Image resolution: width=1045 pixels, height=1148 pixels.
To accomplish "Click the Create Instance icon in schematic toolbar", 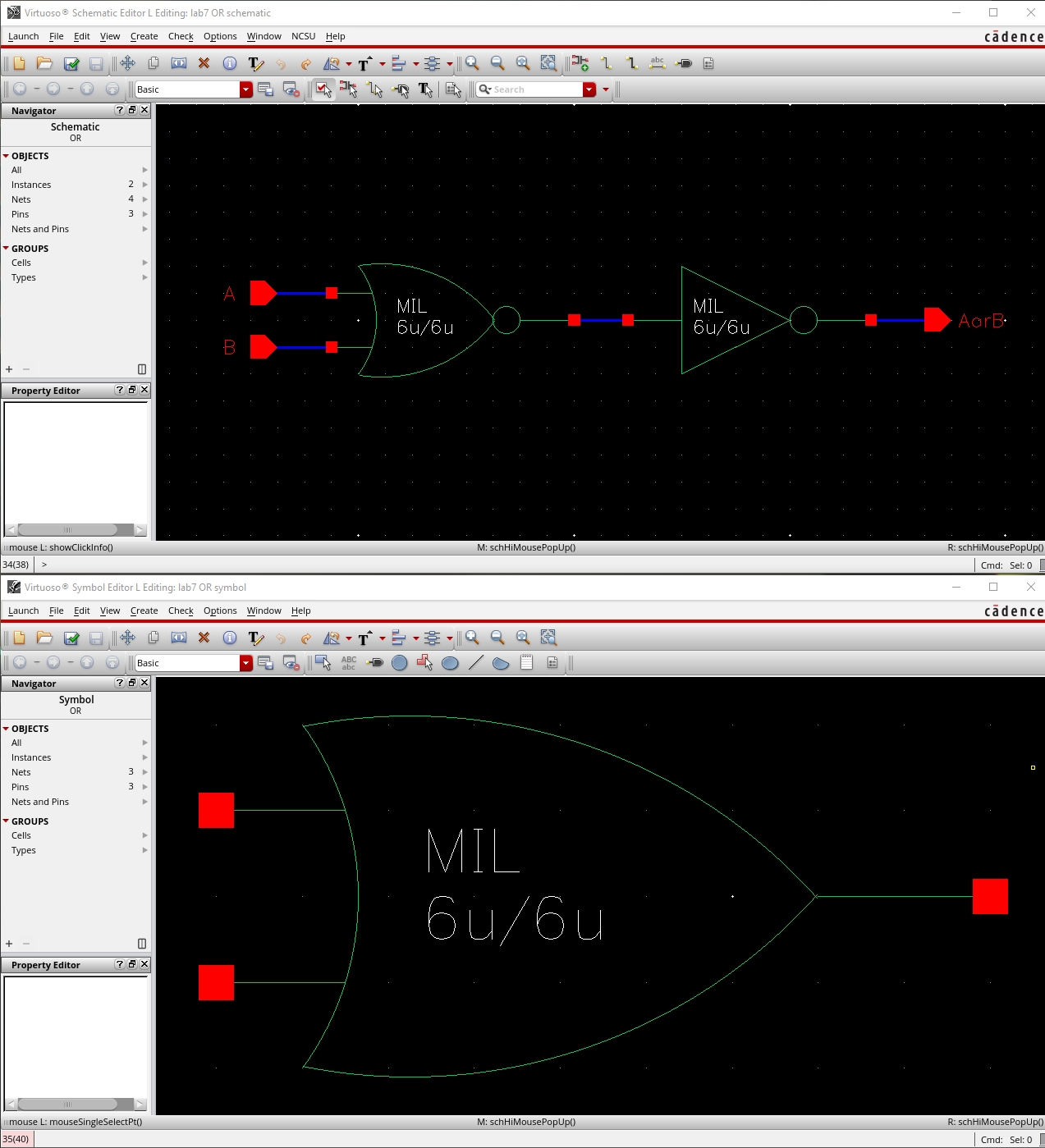I will [580, 63].
